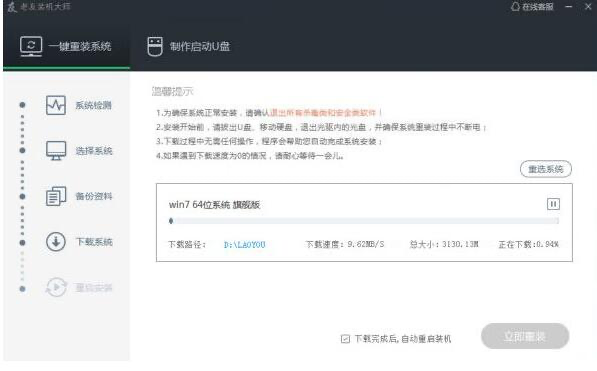Select the 下载系统 download arrow icon
This screenshot has width=597, height=371.
[x=56, y=242]
